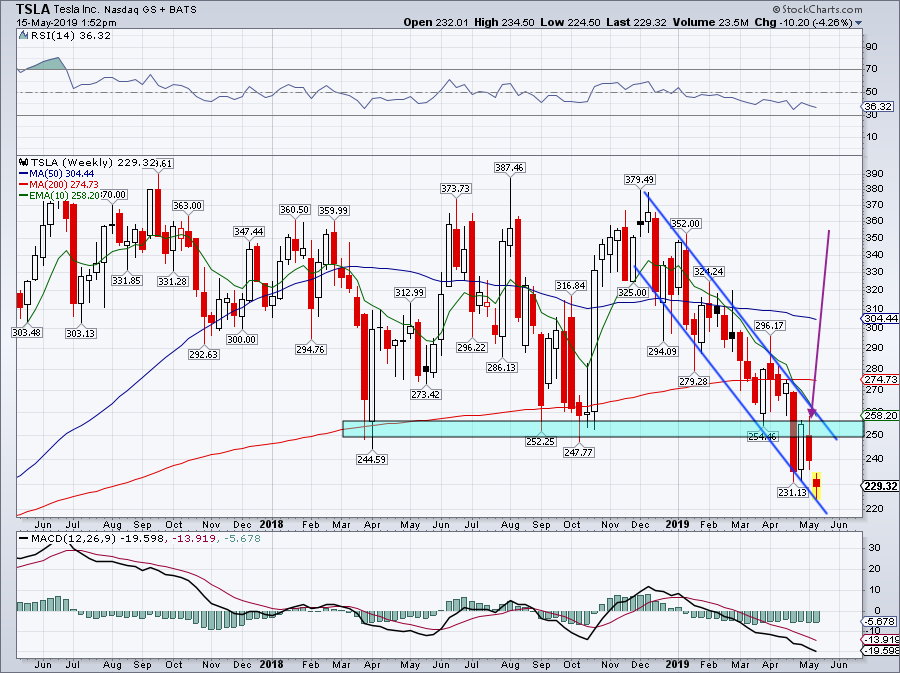Click the small RSI indicator icon

pos(23,35)
